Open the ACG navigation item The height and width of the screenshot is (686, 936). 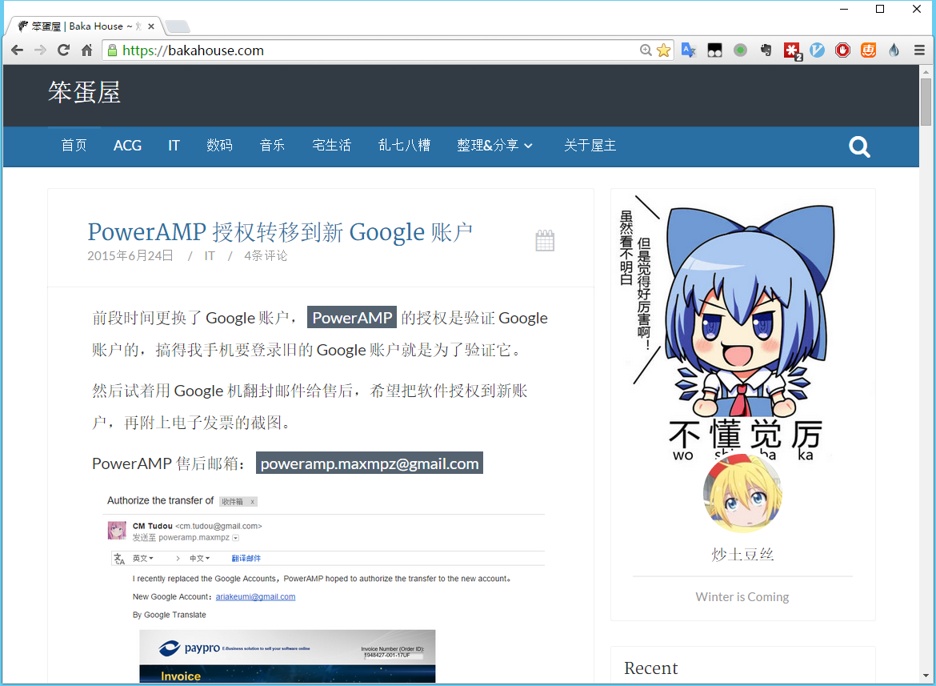(127, 145)
